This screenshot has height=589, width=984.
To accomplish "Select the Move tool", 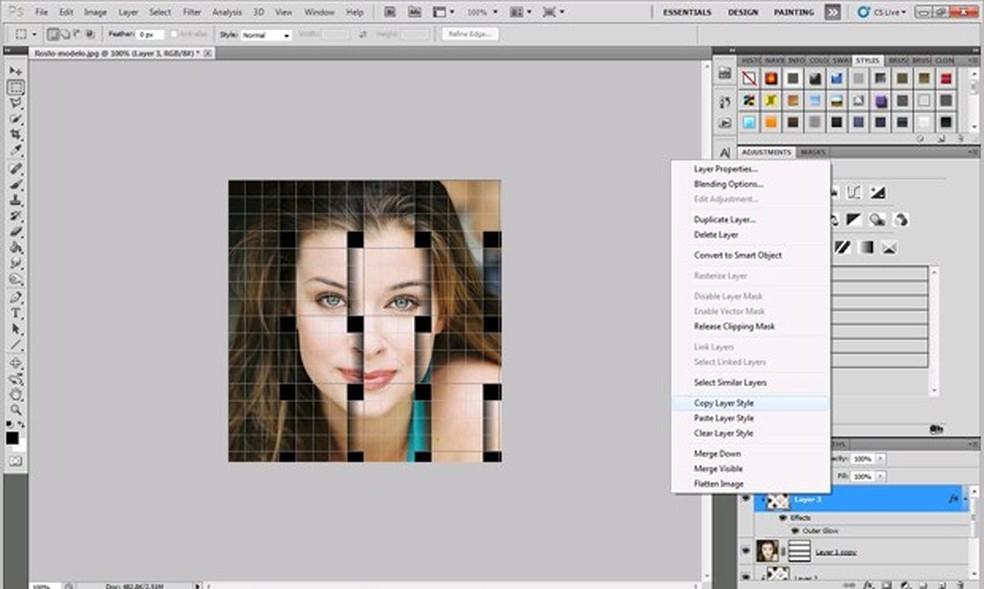I will pos(16,73).
